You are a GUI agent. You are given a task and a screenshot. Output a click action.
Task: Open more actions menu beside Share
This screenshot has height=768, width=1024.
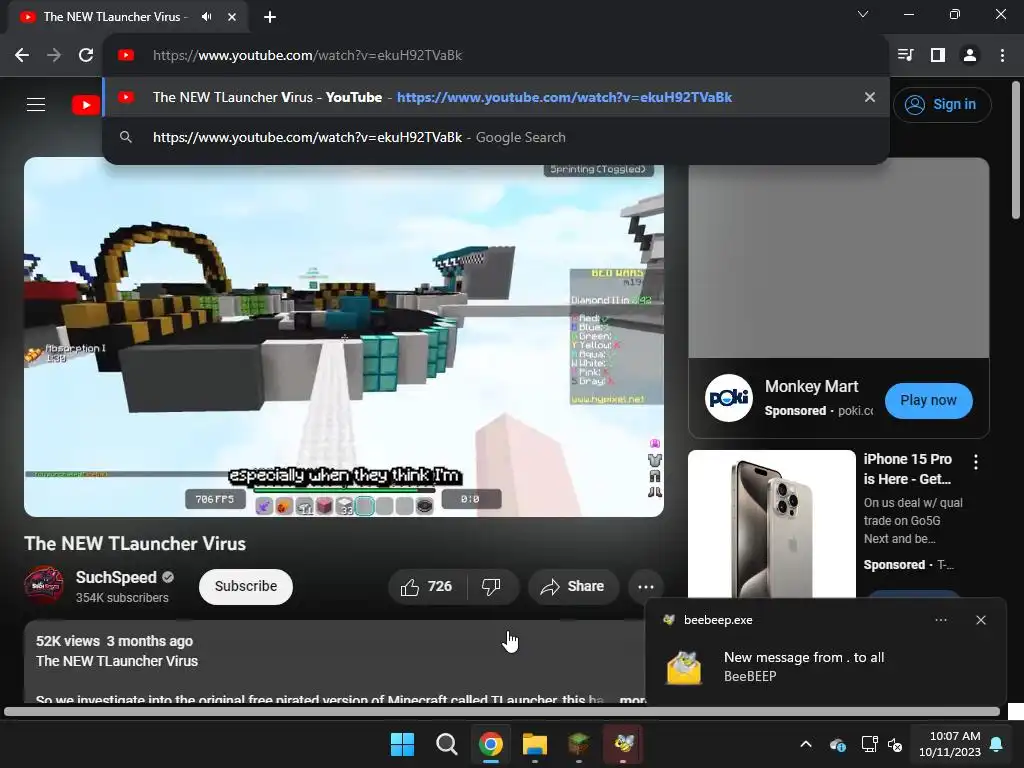[646, 587]
